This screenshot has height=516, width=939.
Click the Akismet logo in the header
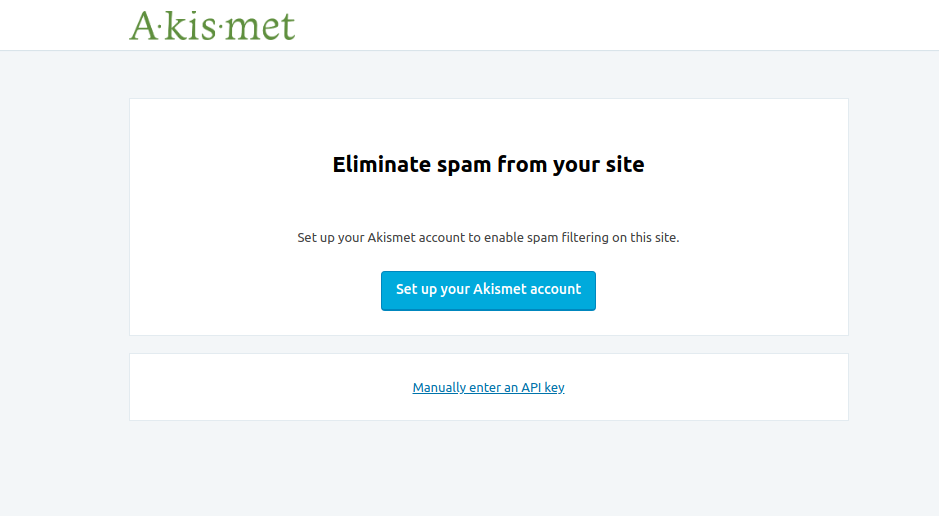point(212,25)
